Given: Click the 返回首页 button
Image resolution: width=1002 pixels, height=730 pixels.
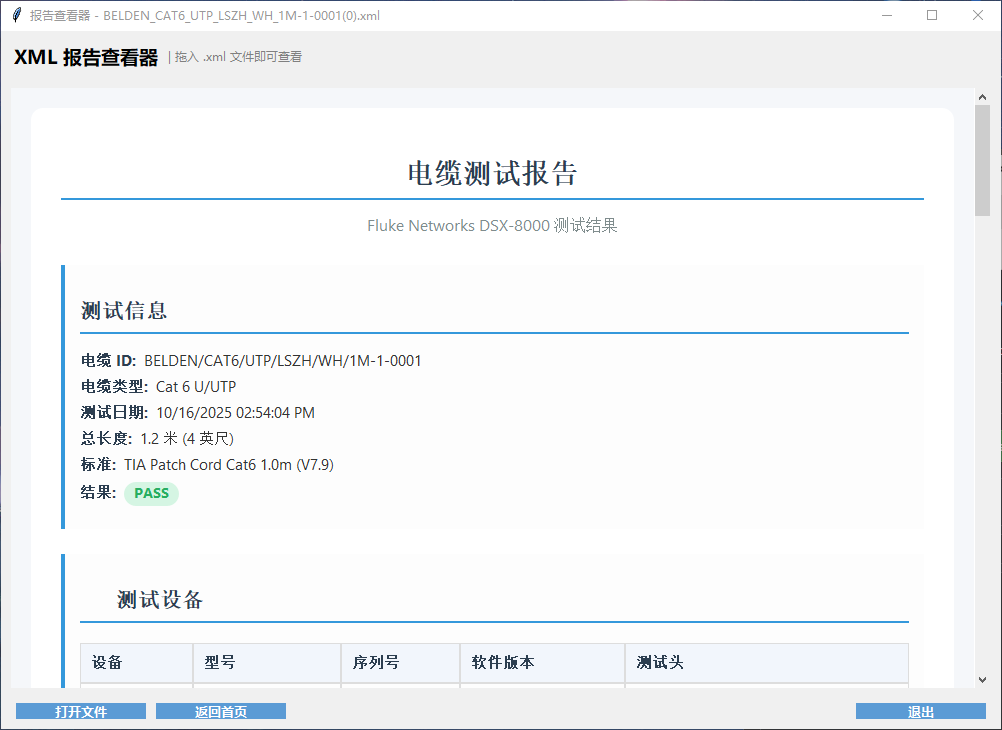Looking at the screenshot, I should 221,711.
